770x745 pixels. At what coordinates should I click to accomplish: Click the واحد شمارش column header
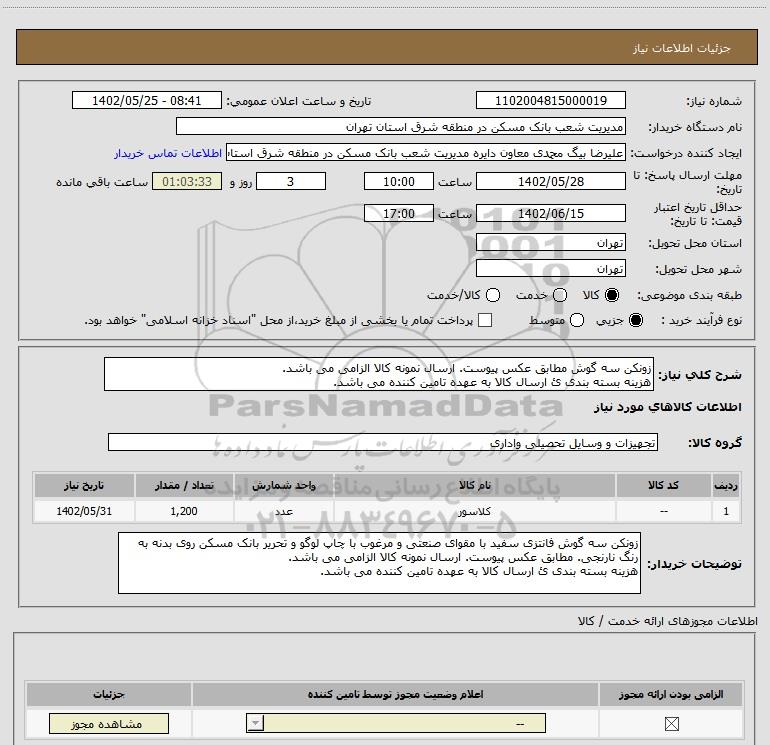point(284,485)
